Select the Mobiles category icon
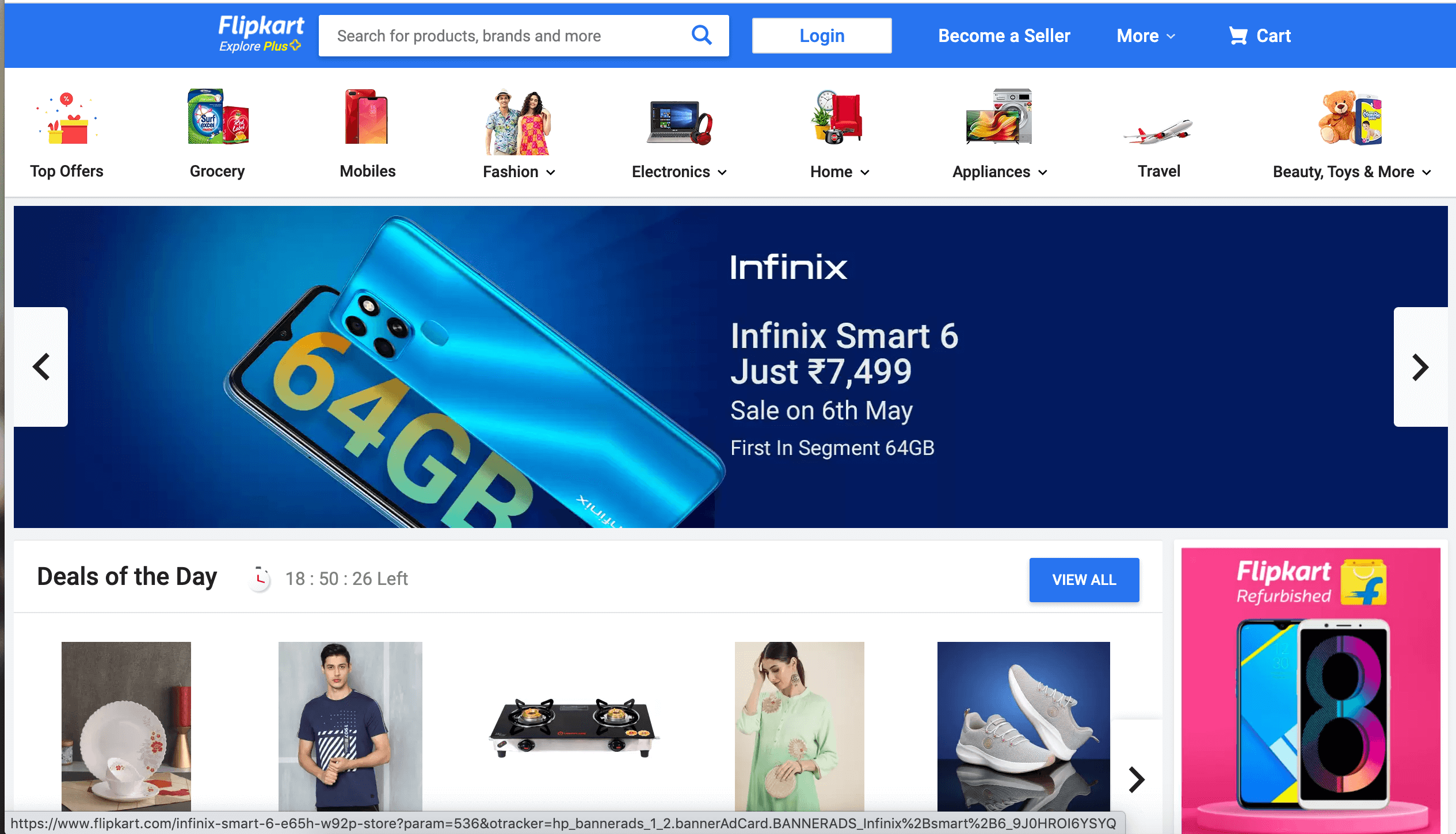Screen dimensions: 1456x834 367,117
